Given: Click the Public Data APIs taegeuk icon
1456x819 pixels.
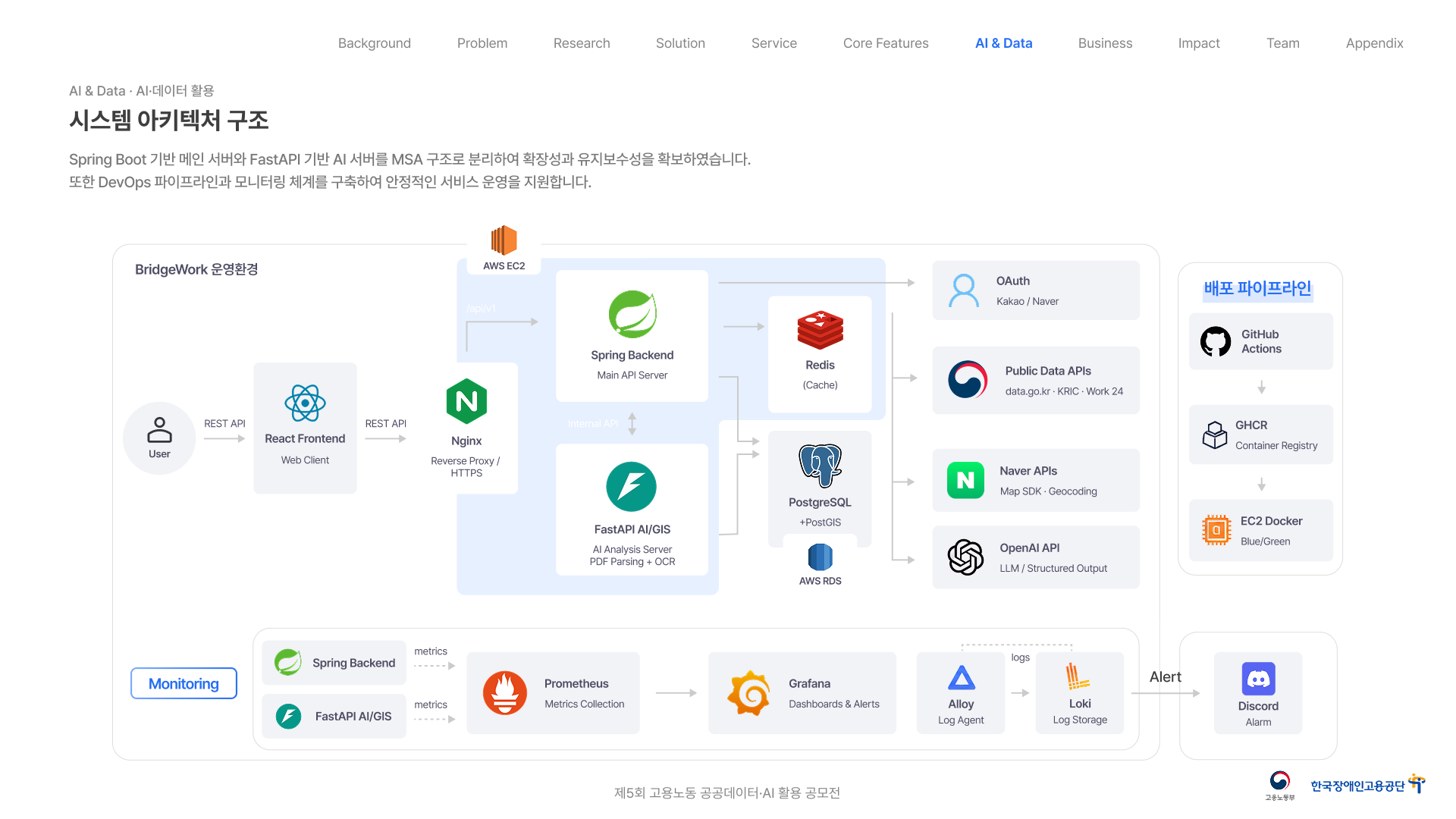Looking at the screenshot, I should [968, 380].
